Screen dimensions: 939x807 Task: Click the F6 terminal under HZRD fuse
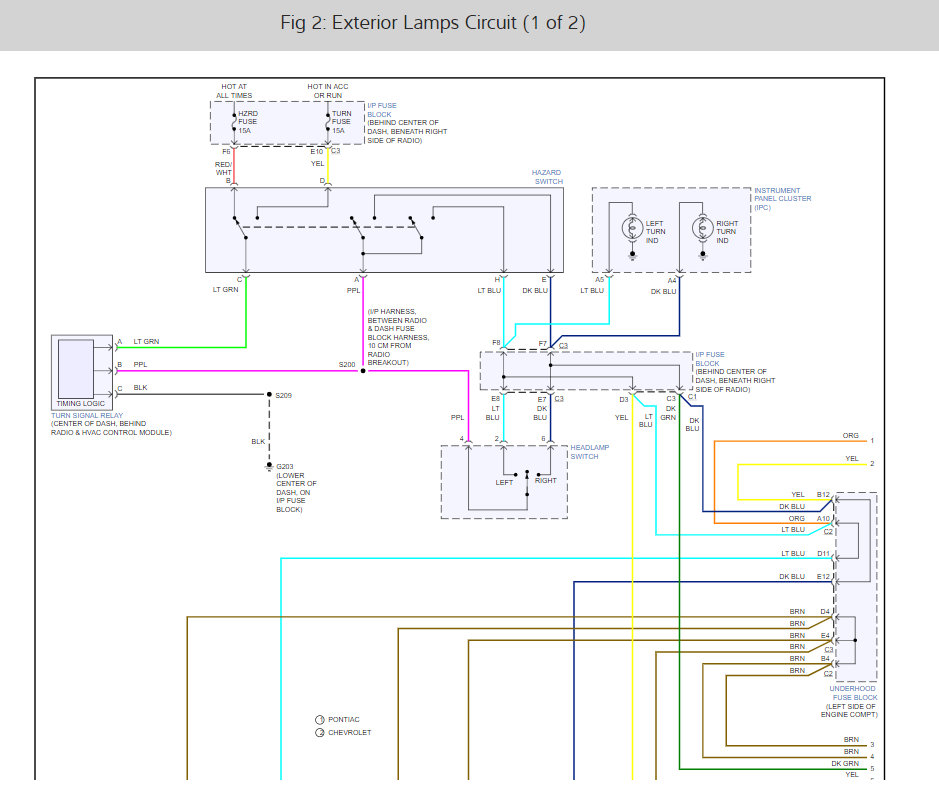(x=226, y=151)
